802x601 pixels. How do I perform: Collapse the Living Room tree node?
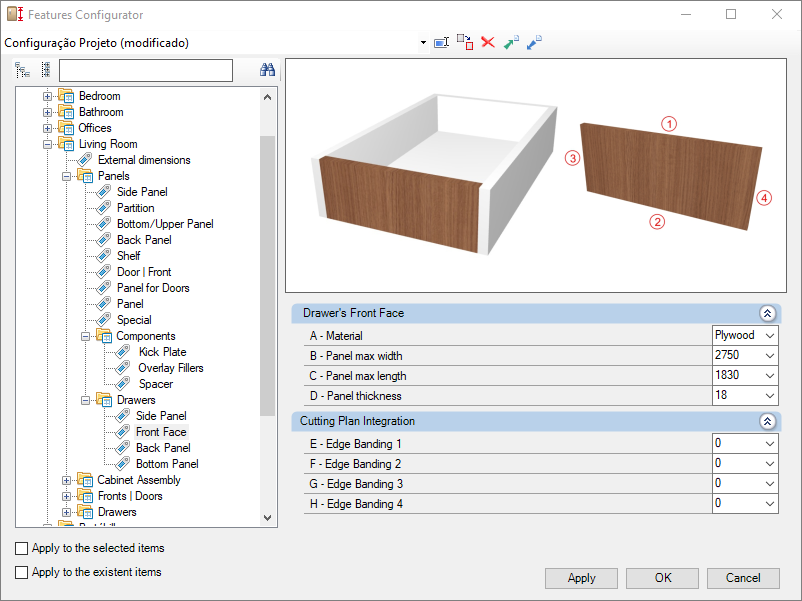pos(47,144)
